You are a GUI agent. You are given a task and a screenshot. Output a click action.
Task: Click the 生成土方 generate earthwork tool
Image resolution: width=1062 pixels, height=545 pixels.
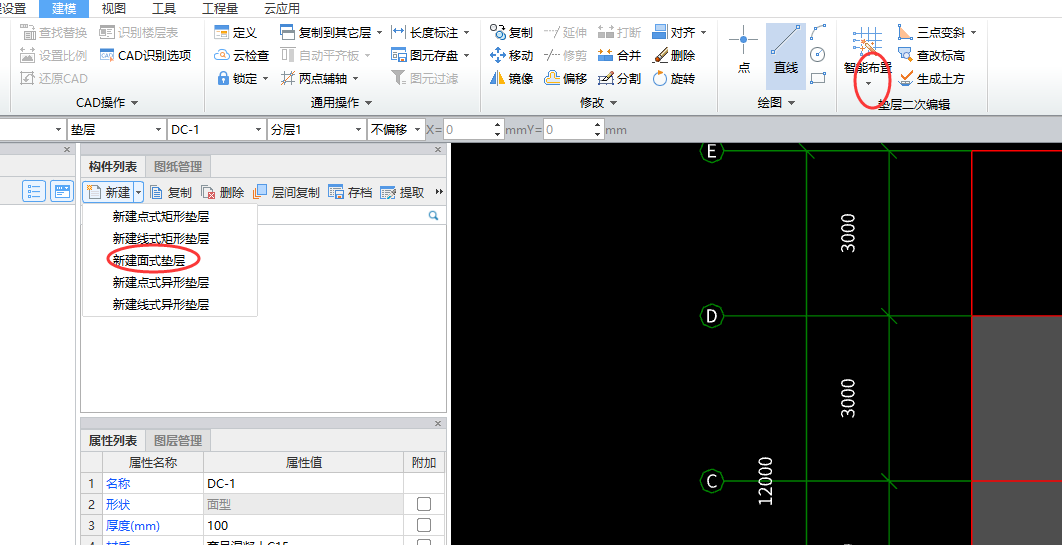(931, 79)
